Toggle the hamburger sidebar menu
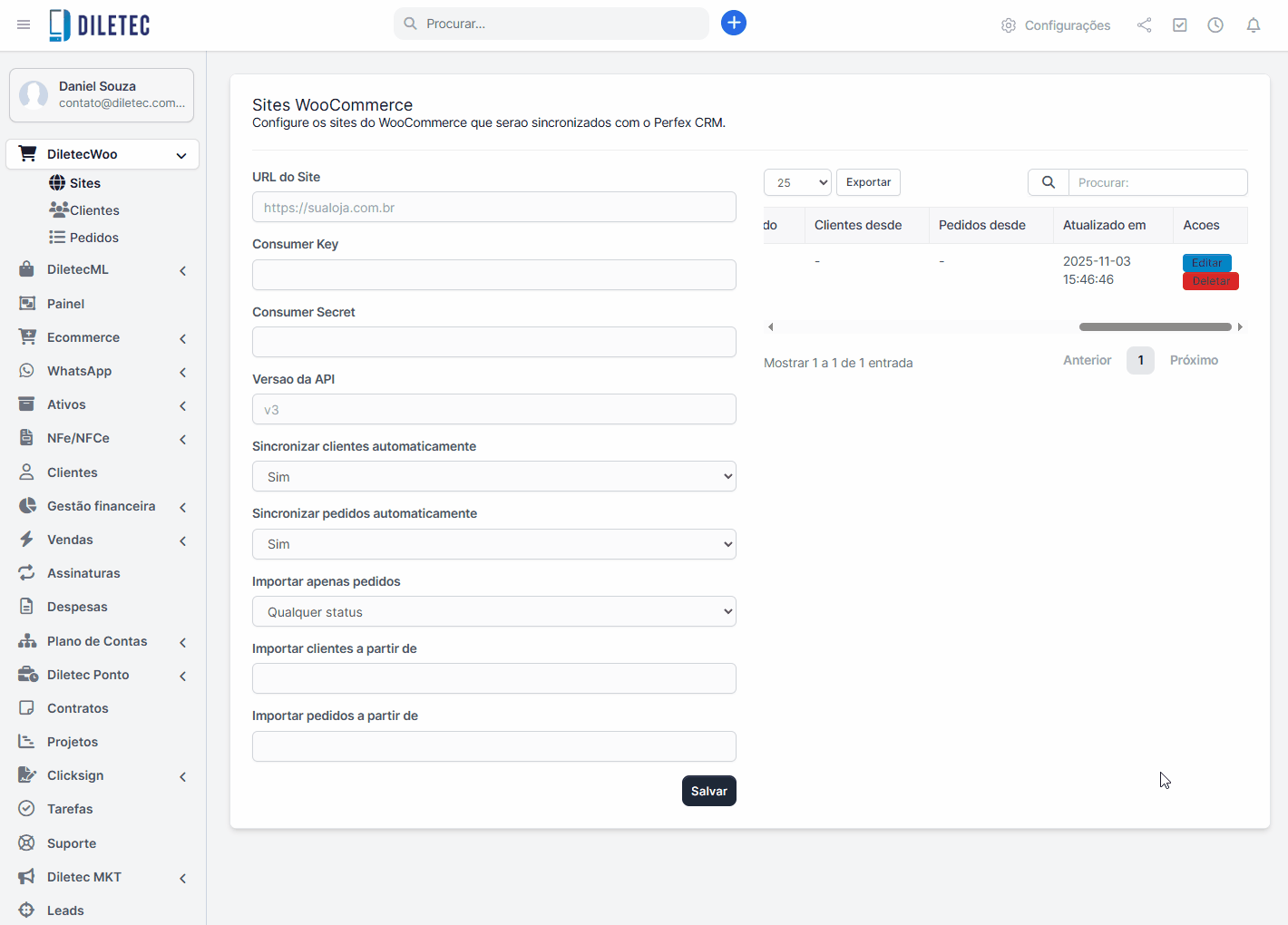The image size is (1288, 925). click(24, 24)
